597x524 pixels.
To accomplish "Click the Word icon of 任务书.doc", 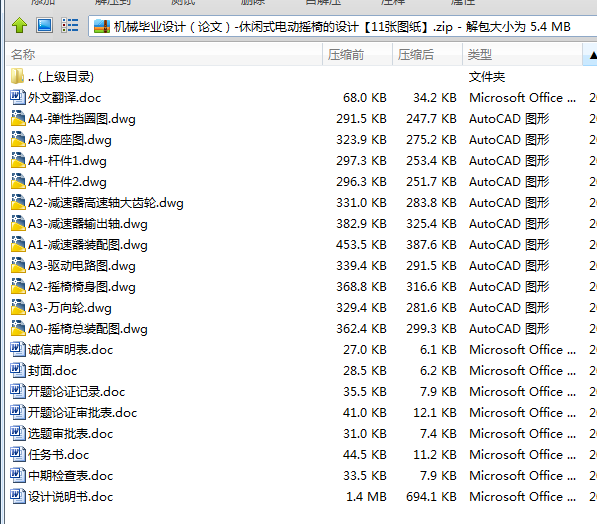I will click(x=18, y=454).
